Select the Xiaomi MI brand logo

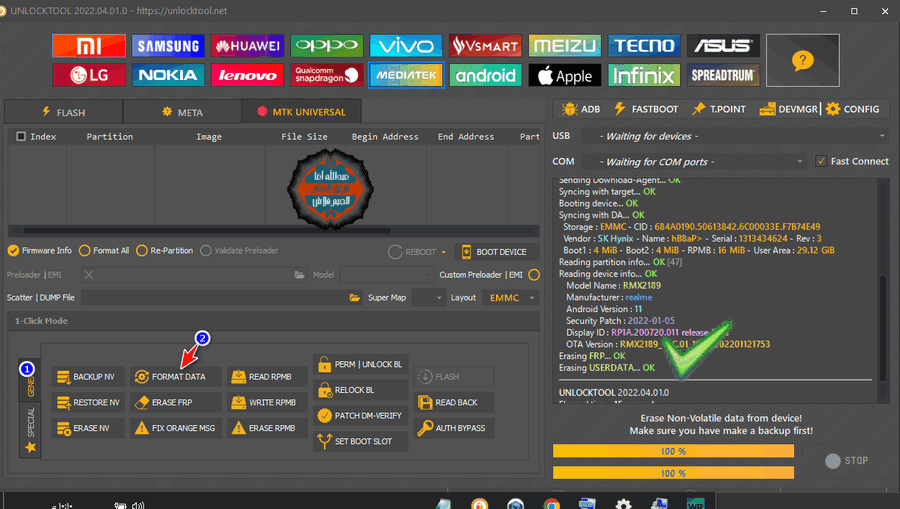(89, 46)
